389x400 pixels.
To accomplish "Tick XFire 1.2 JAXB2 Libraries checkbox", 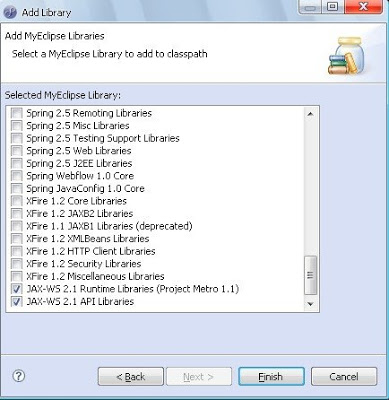I will [x=16, y=214].
